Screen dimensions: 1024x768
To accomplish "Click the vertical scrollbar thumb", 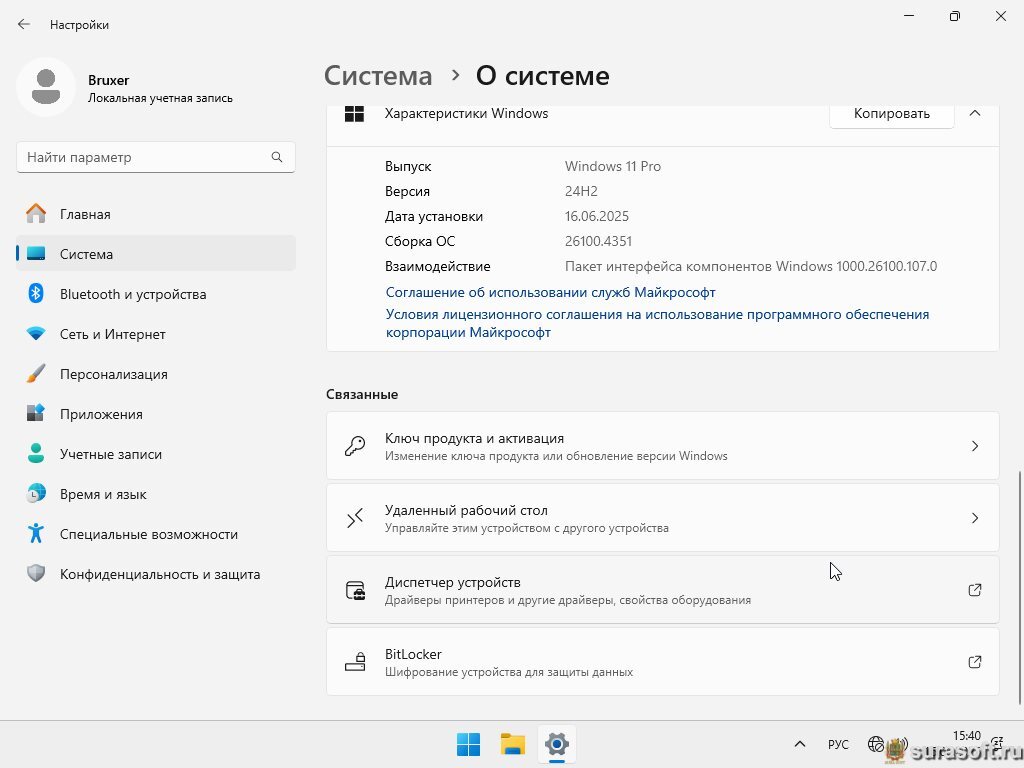I will pyautogui.click(x=1019, y=587).
